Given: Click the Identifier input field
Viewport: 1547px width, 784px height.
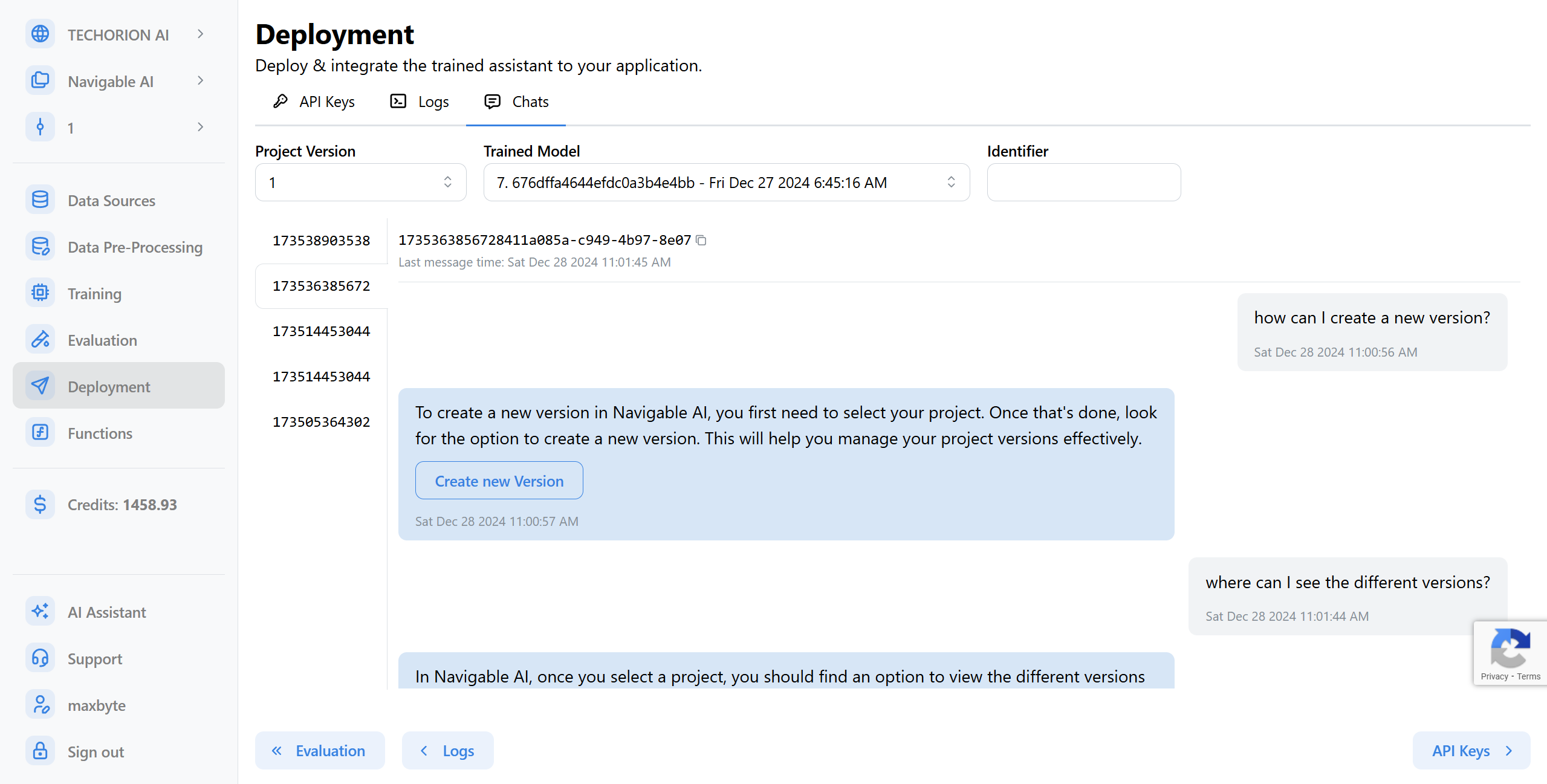Looking at the screenshot, I should (1083, 183).
